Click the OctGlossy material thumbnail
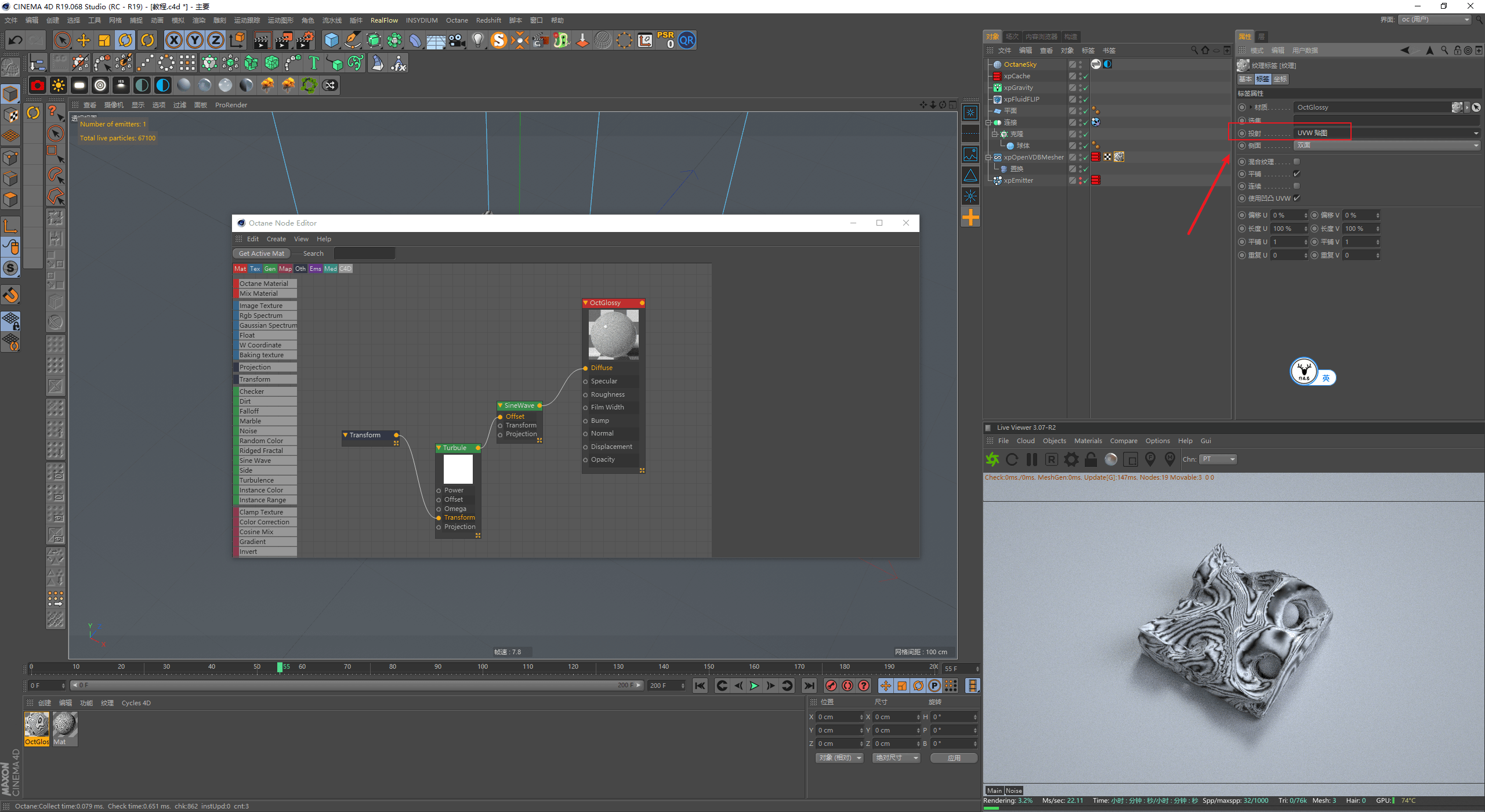The width and height of the screenshot is (1485, 812). pyautogui.click(x=37, y=725)
